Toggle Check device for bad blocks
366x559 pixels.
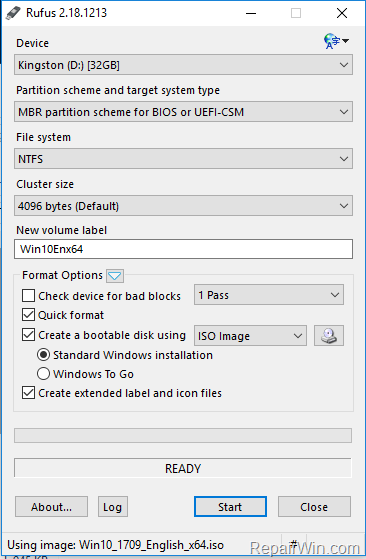coord(29,296)
